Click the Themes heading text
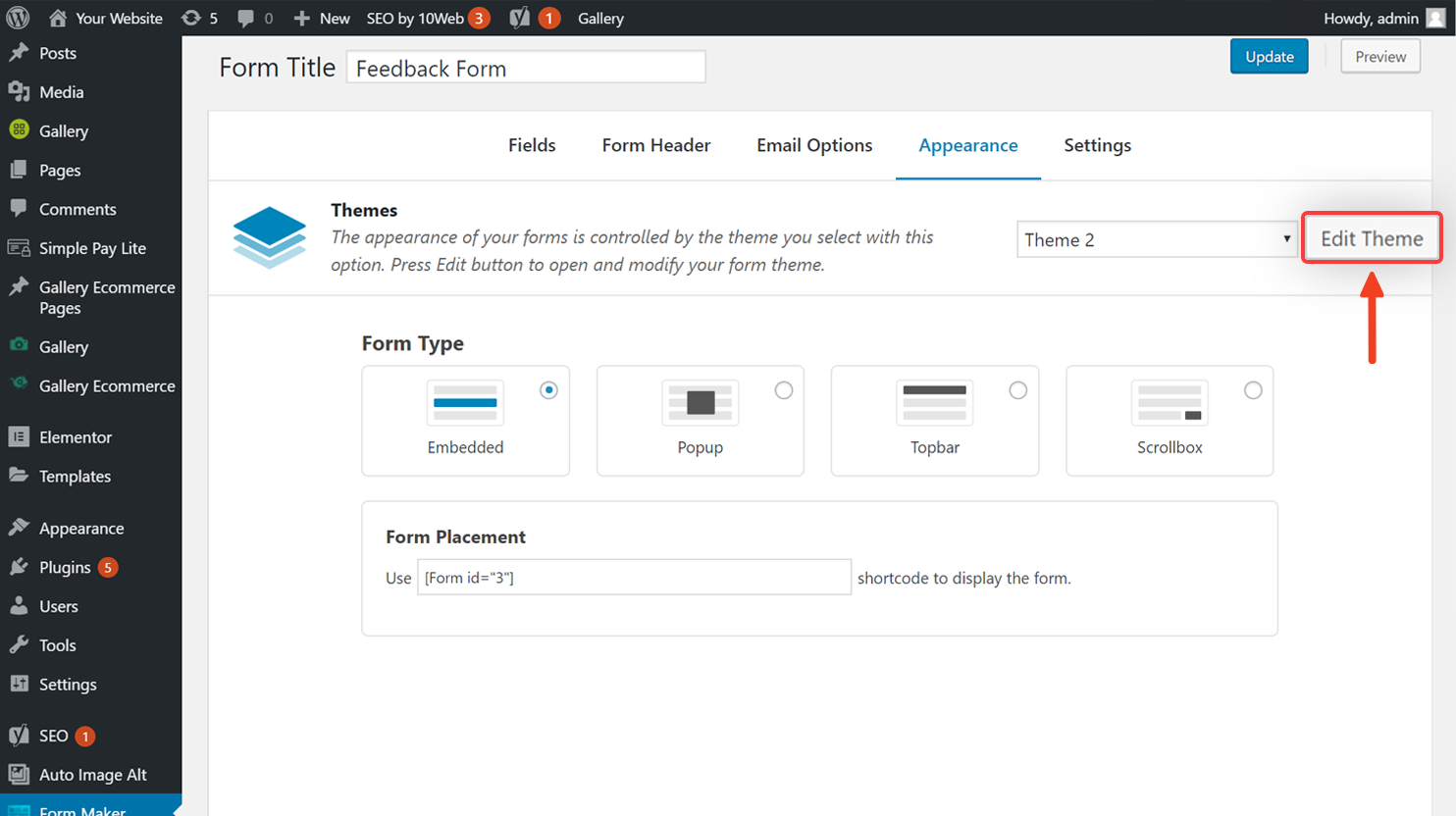 pyautogui.click(x=364, y=210)
